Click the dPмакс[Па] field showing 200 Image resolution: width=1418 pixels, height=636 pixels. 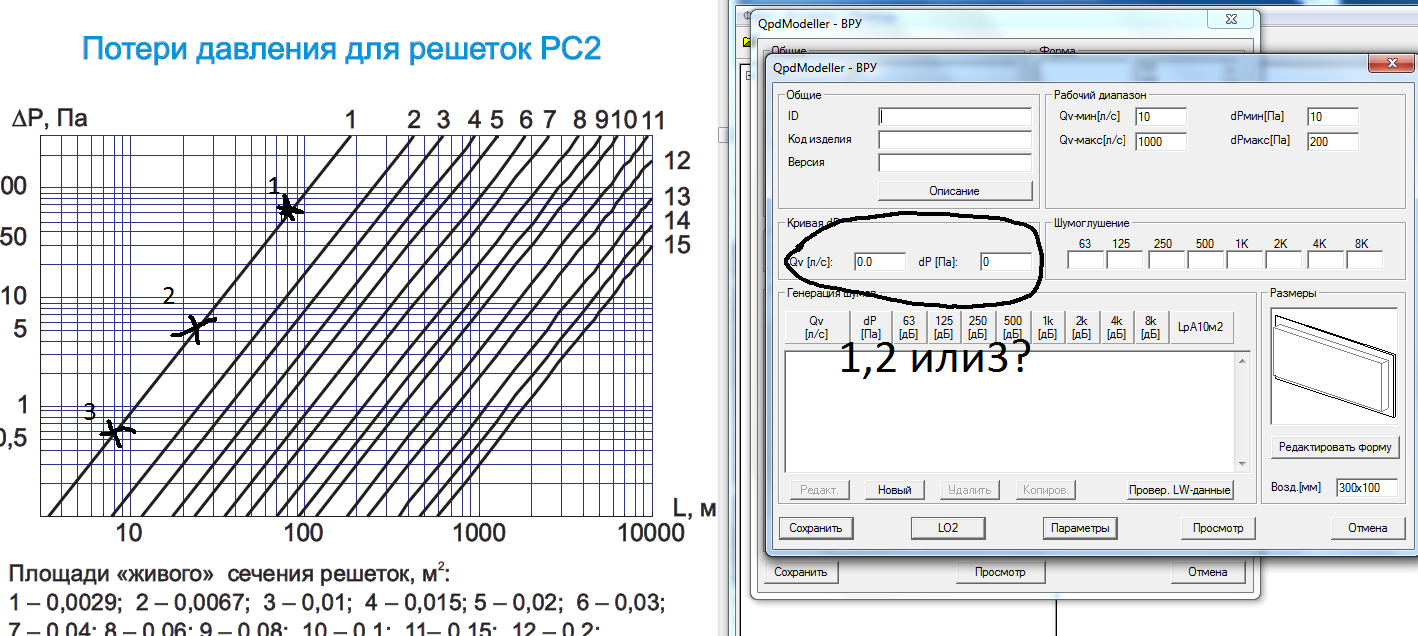[1333, 141]
